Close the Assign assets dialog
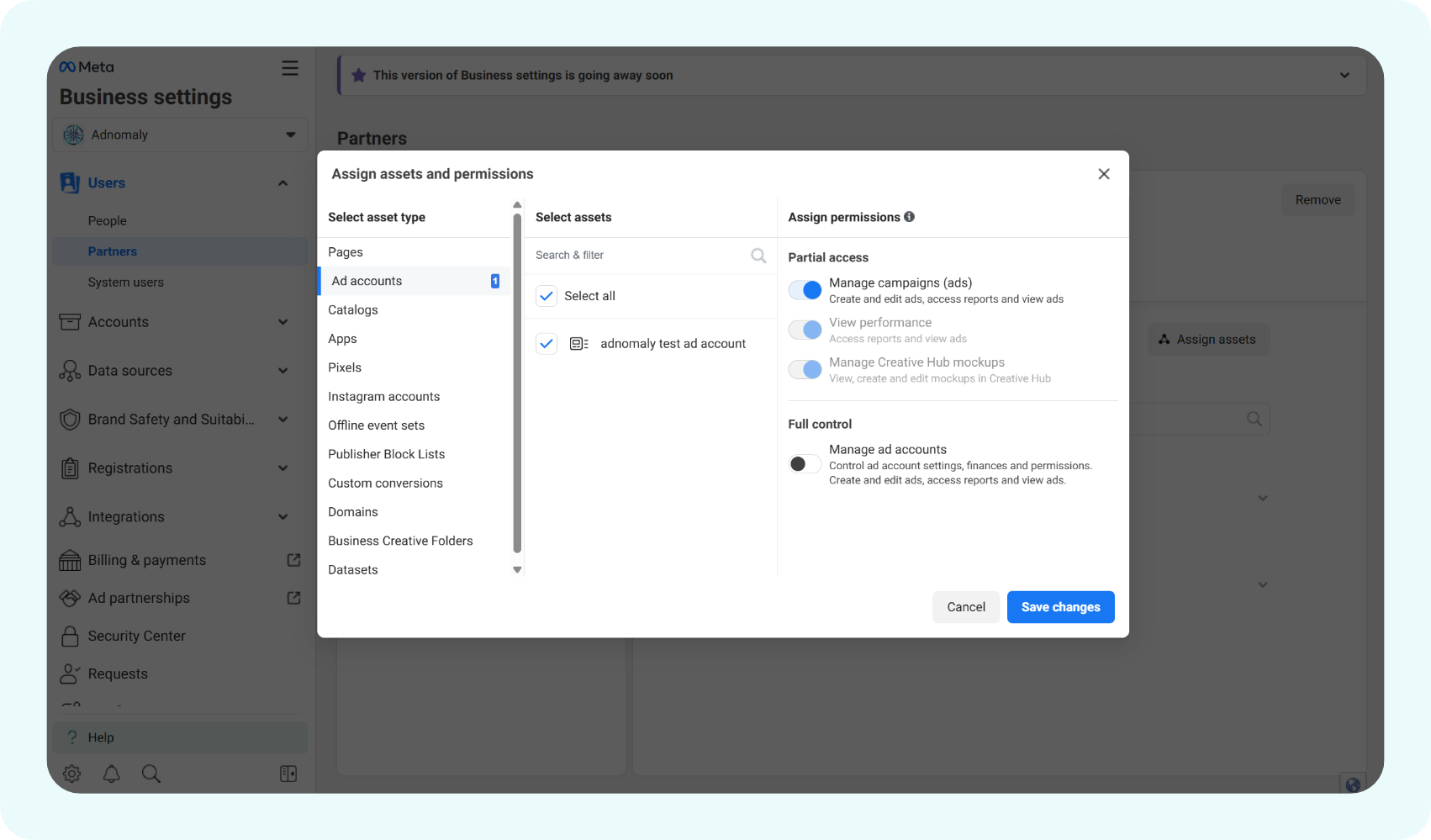Viewport: 1431px width, 840px height. point(1104,174)
